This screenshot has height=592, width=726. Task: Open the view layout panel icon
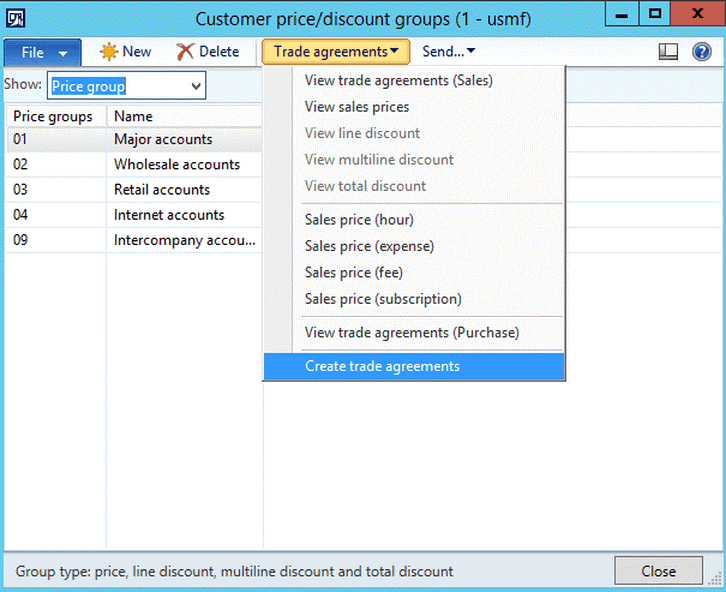click(668, 51)
